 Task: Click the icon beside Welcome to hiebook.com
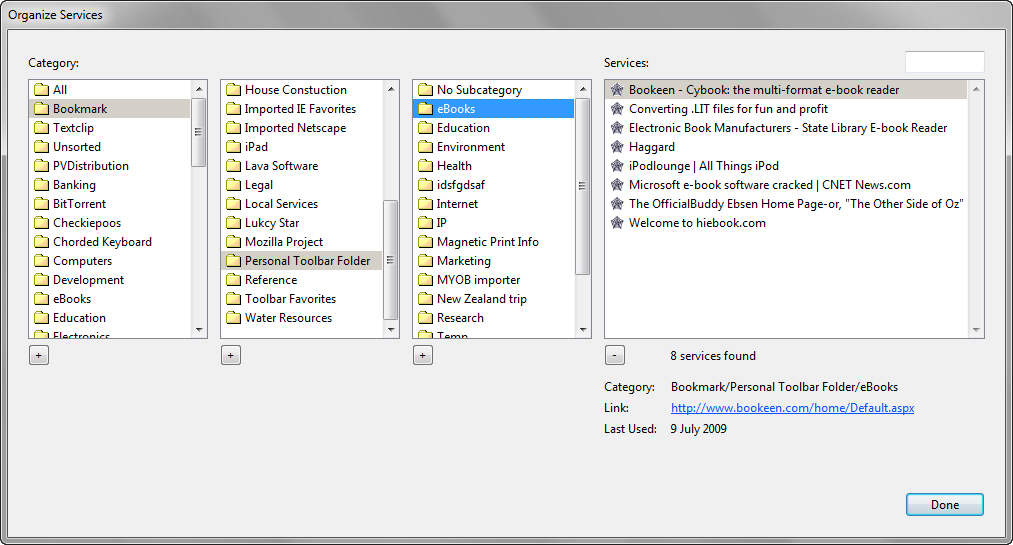[617, 223]
